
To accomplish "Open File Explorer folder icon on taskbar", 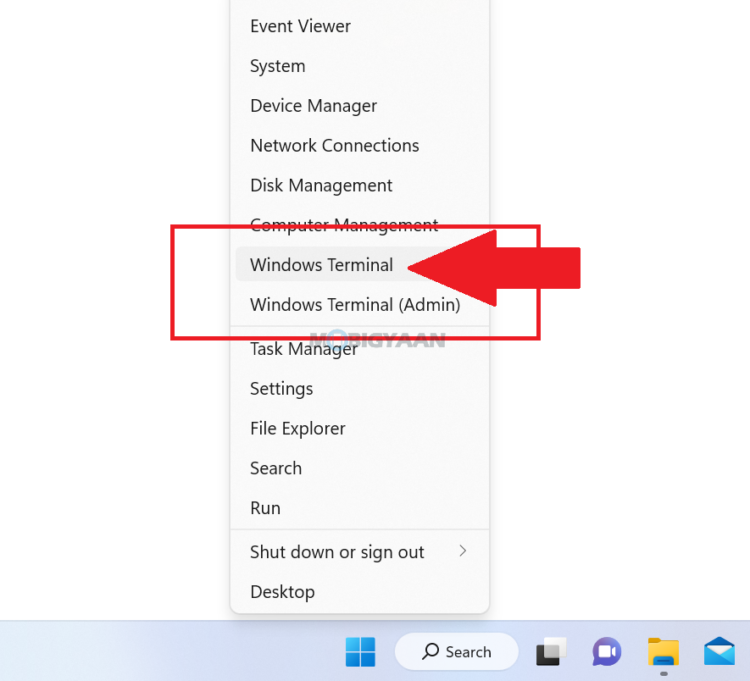I will tap(663, 652).
